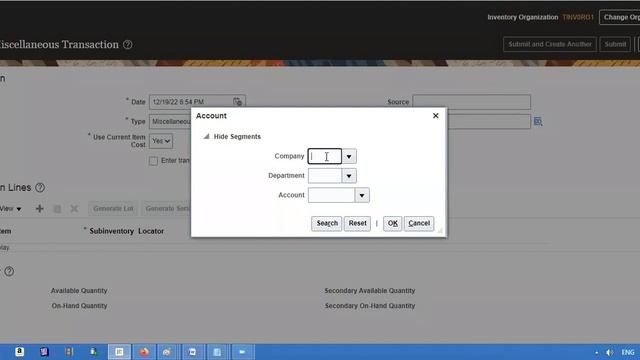Click Available Quantity label
Image resolution: width=640 pixels, height=360 pixels.
point(79,291)
